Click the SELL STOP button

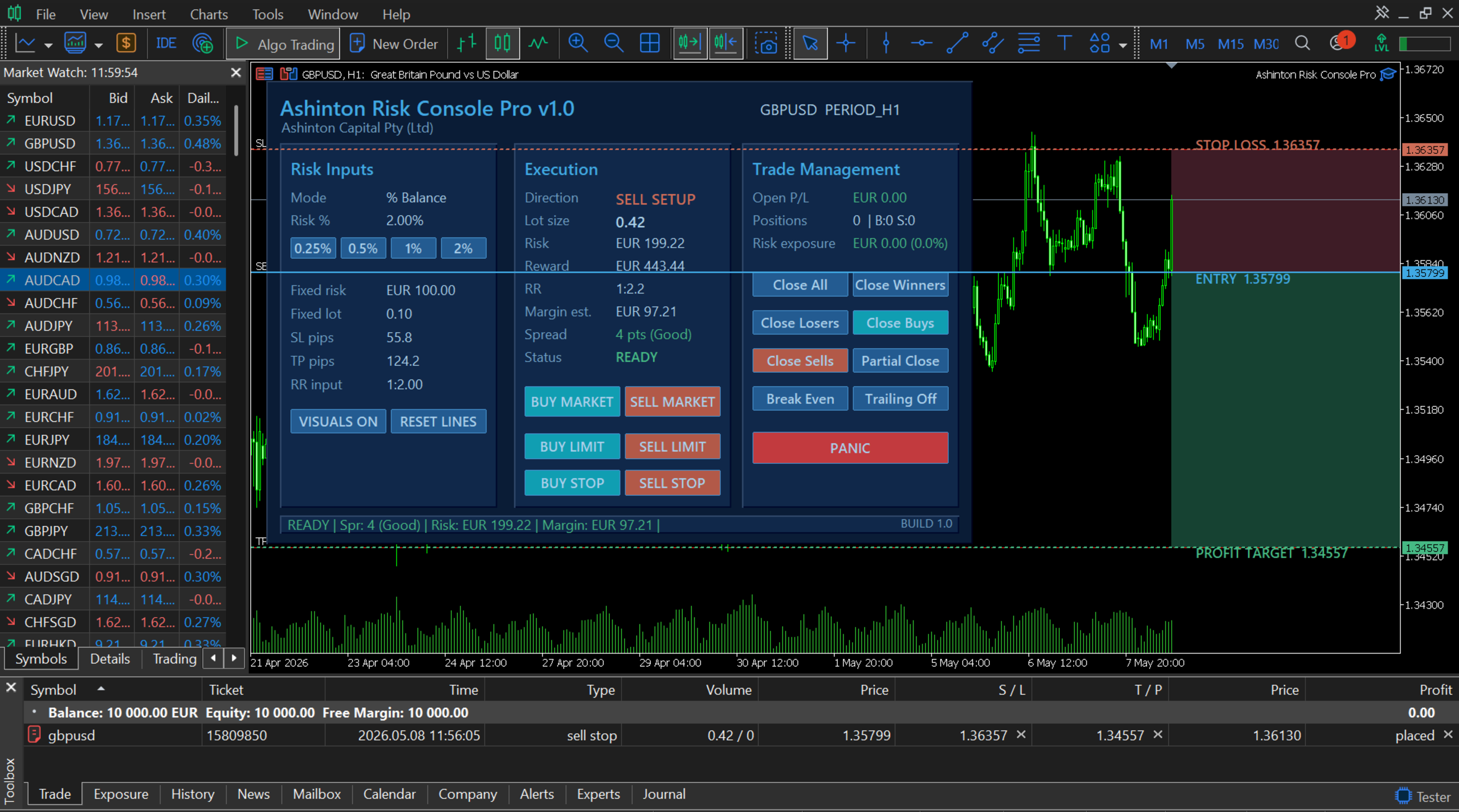point(673,483)
